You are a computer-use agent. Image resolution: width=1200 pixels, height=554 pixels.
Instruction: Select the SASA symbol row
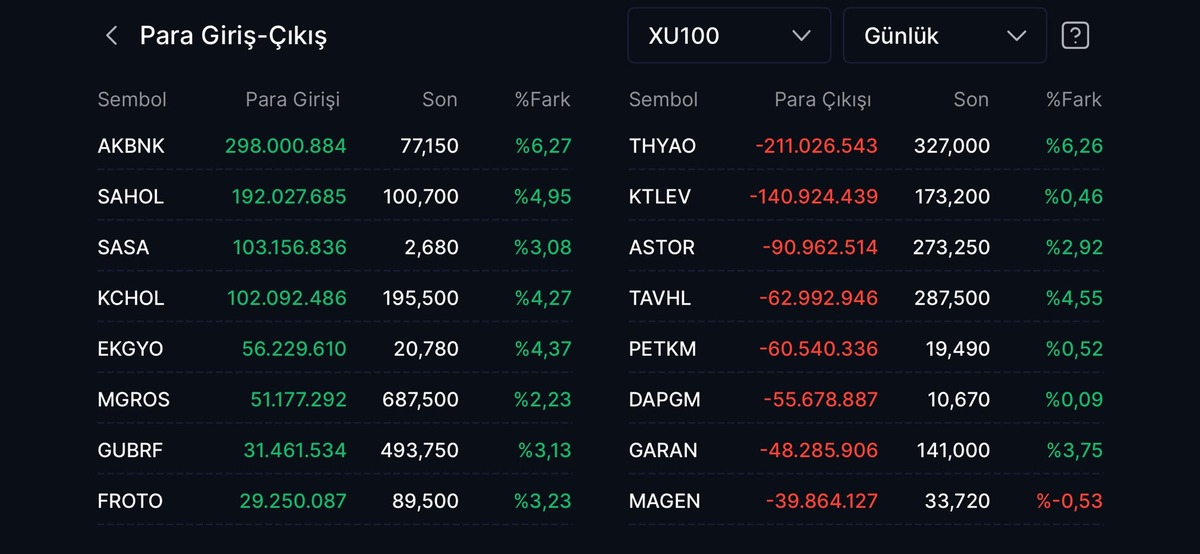(334, 247)
